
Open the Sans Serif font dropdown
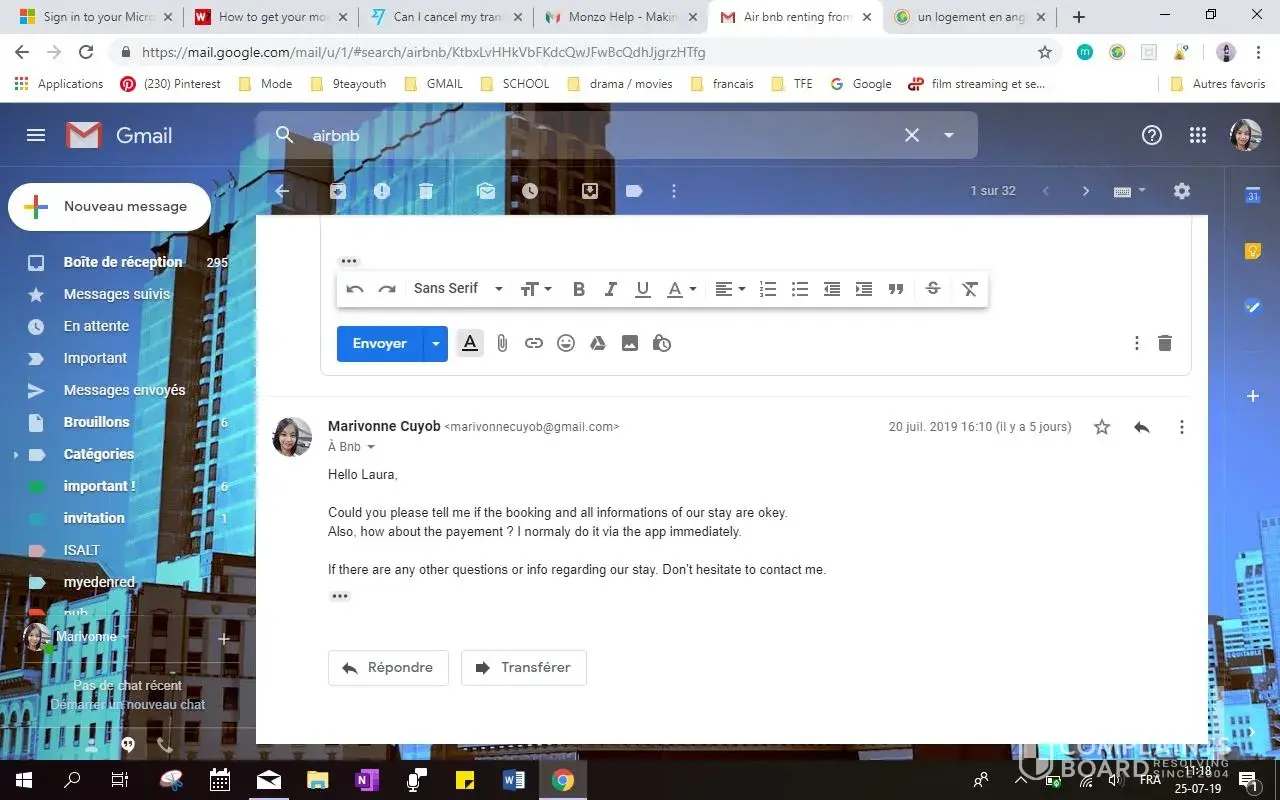pos(458,289)
